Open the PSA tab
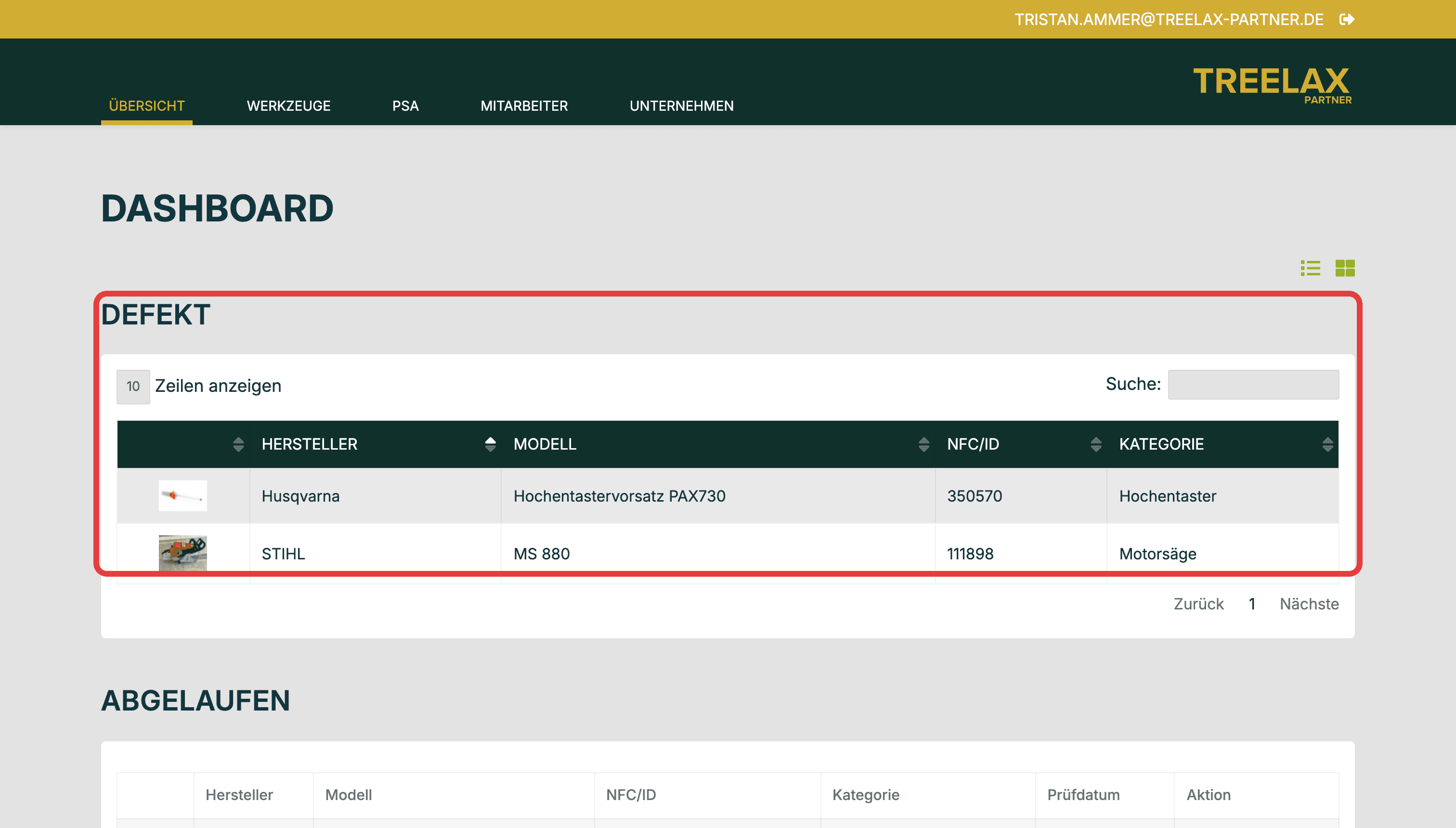The width and height of the screenshot is (1456, 828). pos(405,106)
